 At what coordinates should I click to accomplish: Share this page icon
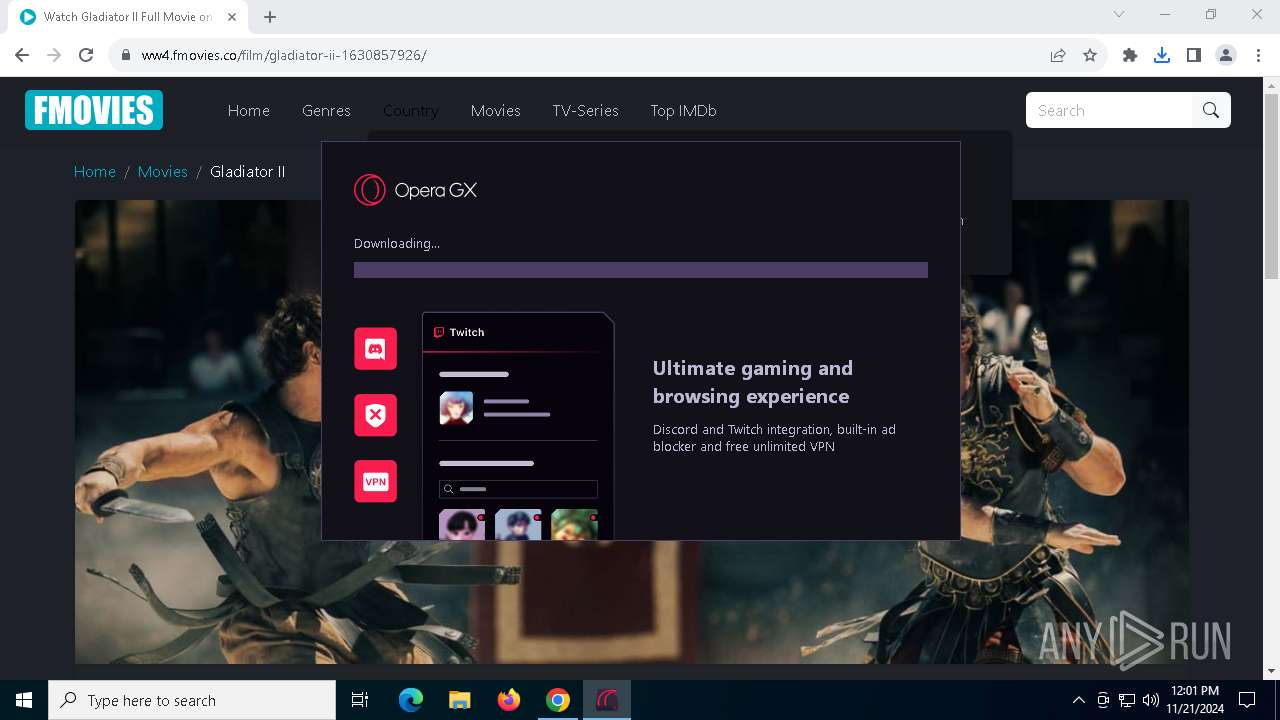[x=1058, y=55]
